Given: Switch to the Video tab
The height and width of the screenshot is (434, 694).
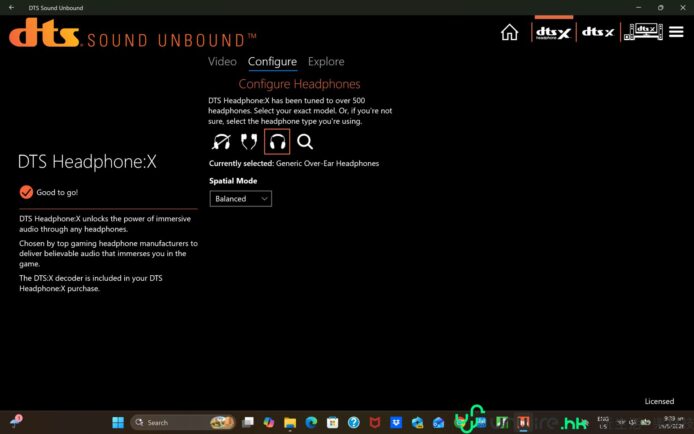Looking at the screenshot, I should [222, 61].
